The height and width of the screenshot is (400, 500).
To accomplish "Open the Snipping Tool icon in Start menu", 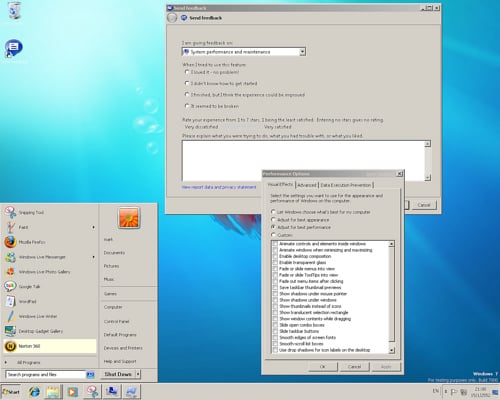I will (x=10, y=212).
